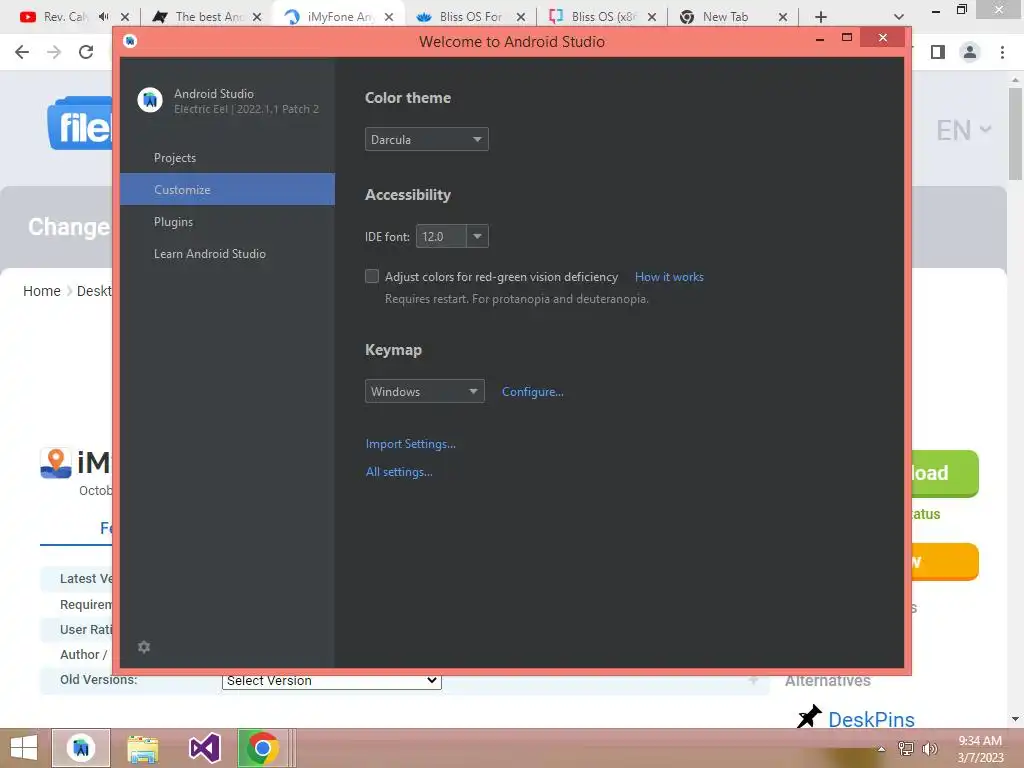Reload the Chrome page

[x=86, y=52]
